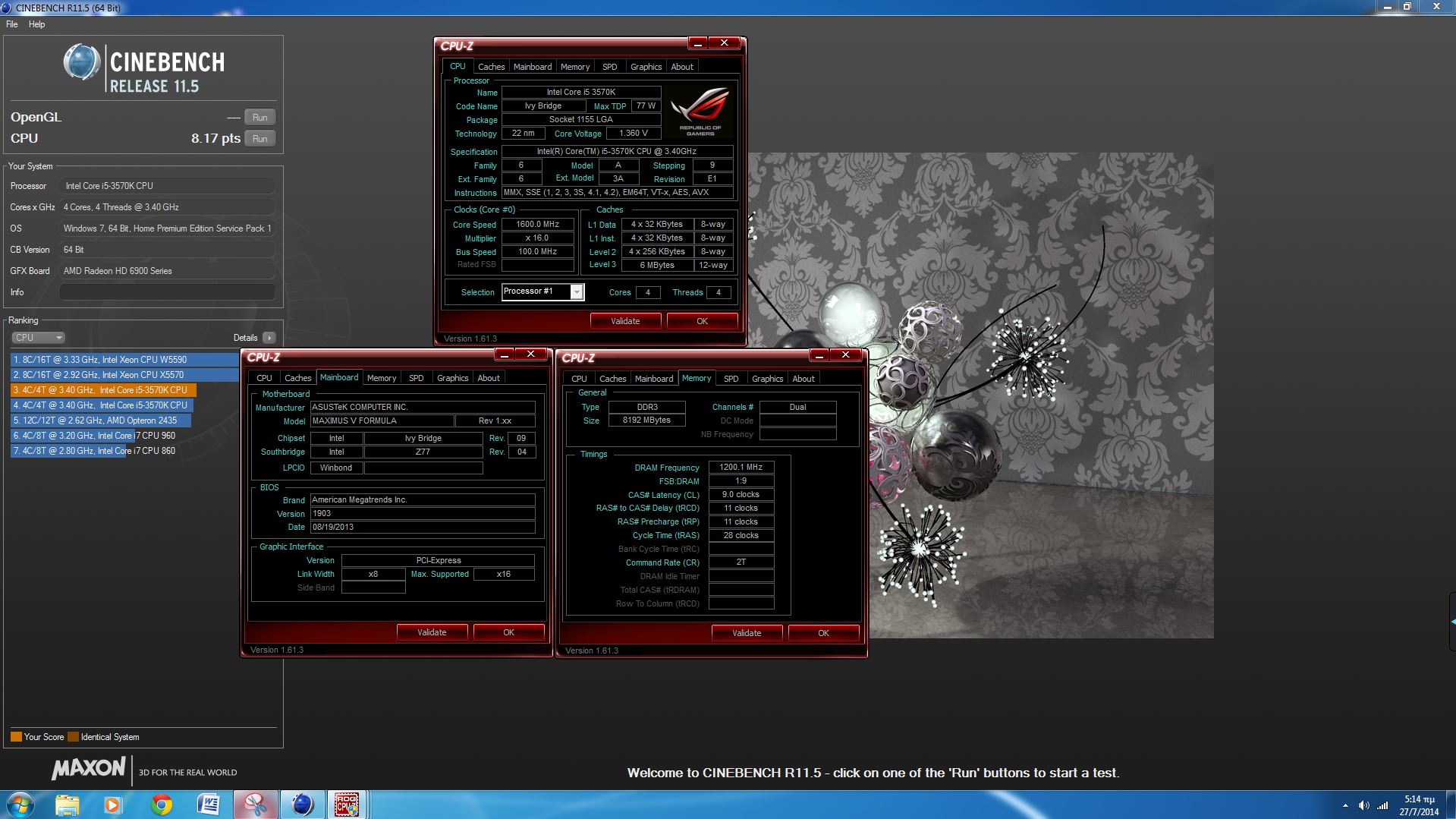Open SPD tab in Memory CPU-Z window

tap(731, 379)
